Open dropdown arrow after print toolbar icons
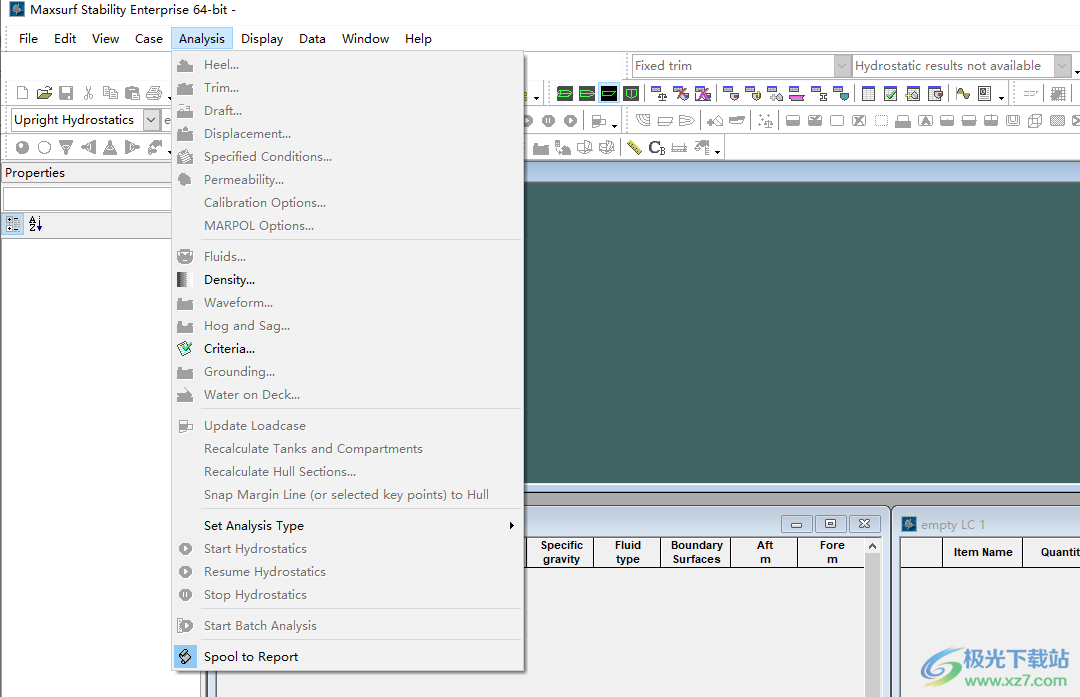The image size is (1080, 697). tap(169, 97)
